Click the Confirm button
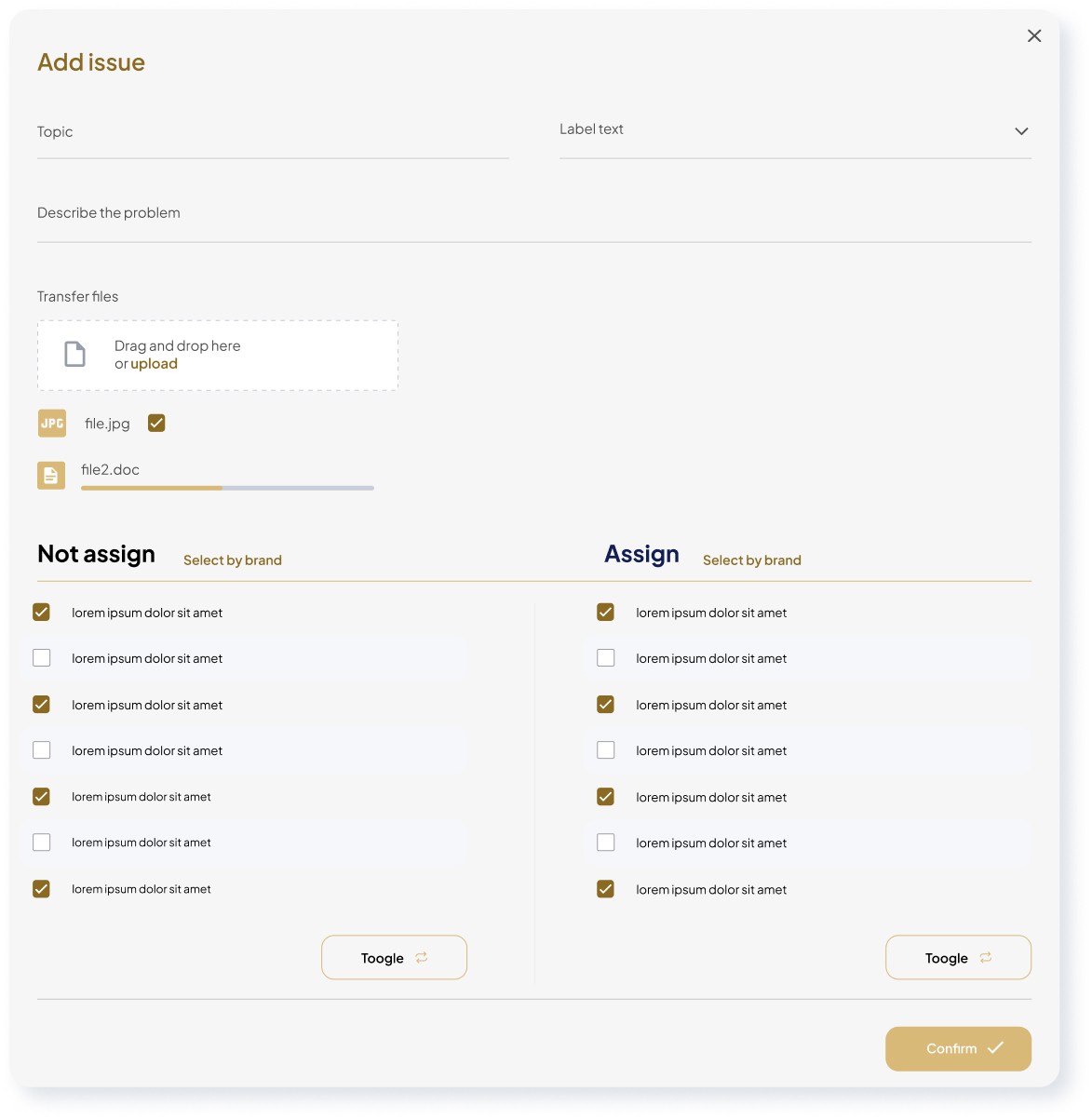This screenshot has height=1119, width=1092. [958, 1048]
